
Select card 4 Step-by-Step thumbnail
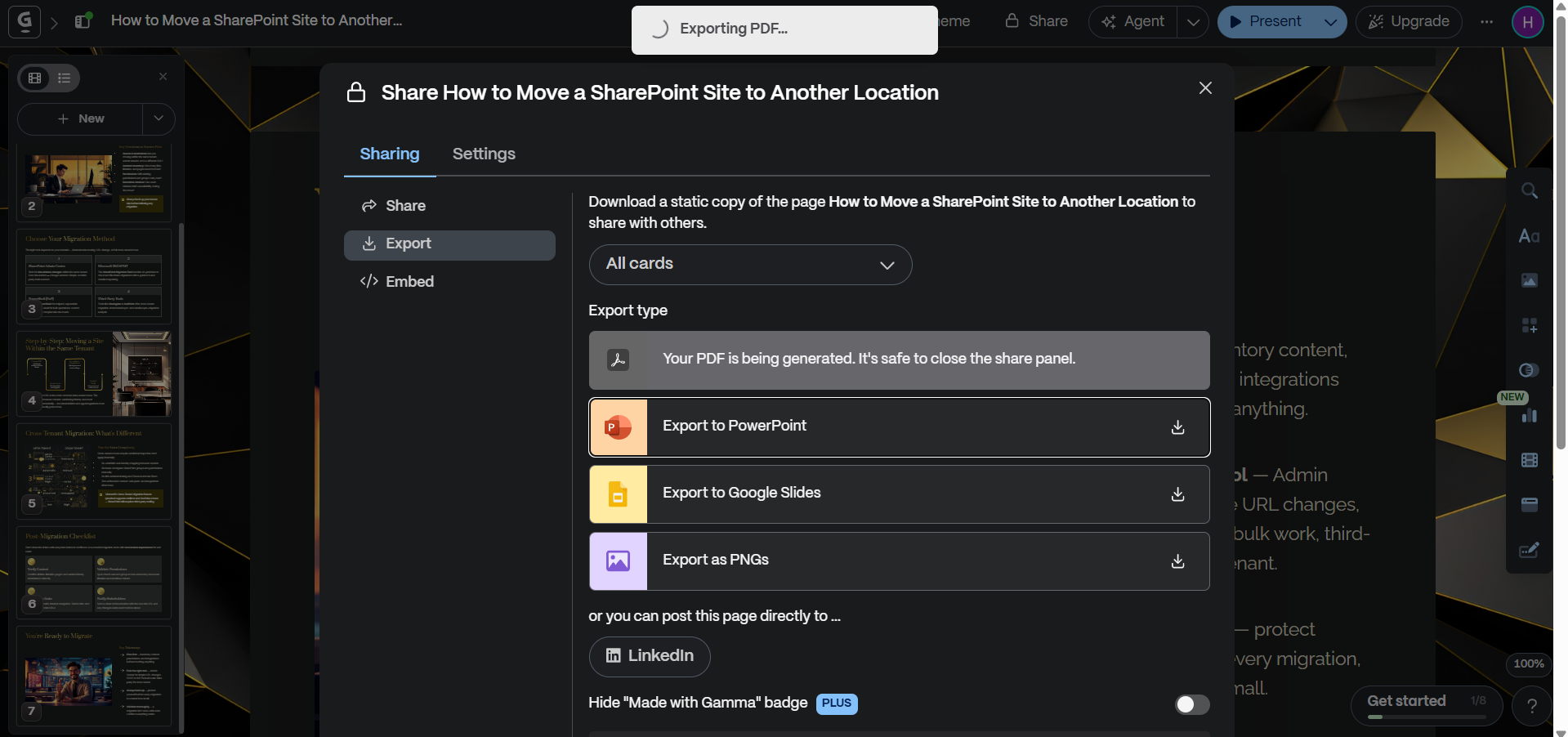tap(94, 373)
